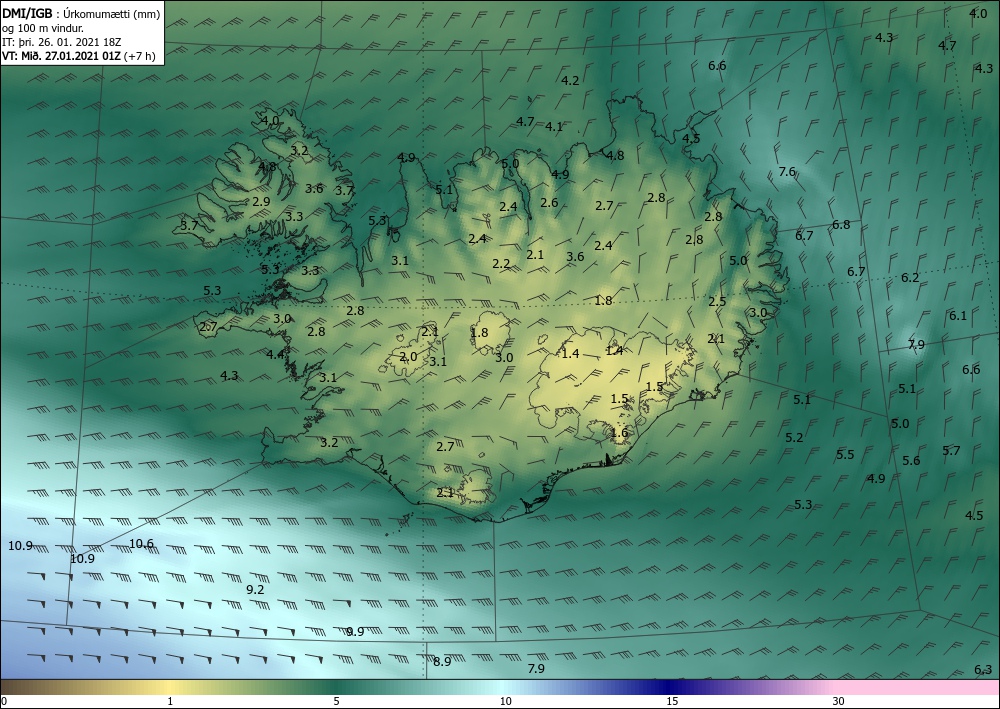This screenshot has width=1000, height=709.
Task: Click the 8.9 value at the map bottom
Action: pyautogui.click(x=442, y=662)
